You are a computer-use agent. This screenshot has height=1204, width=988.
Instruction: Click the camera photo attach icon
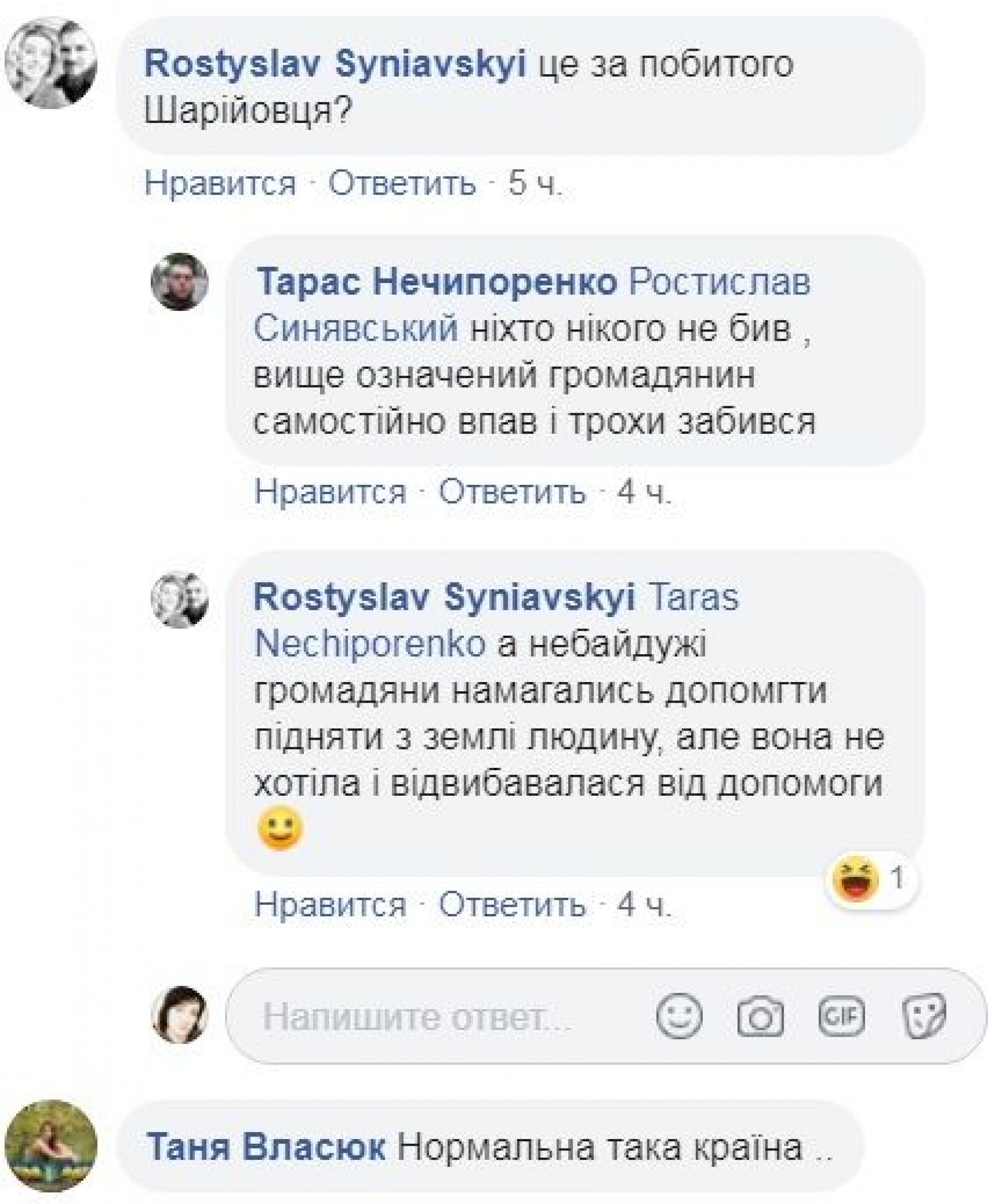pos(760,1016)
